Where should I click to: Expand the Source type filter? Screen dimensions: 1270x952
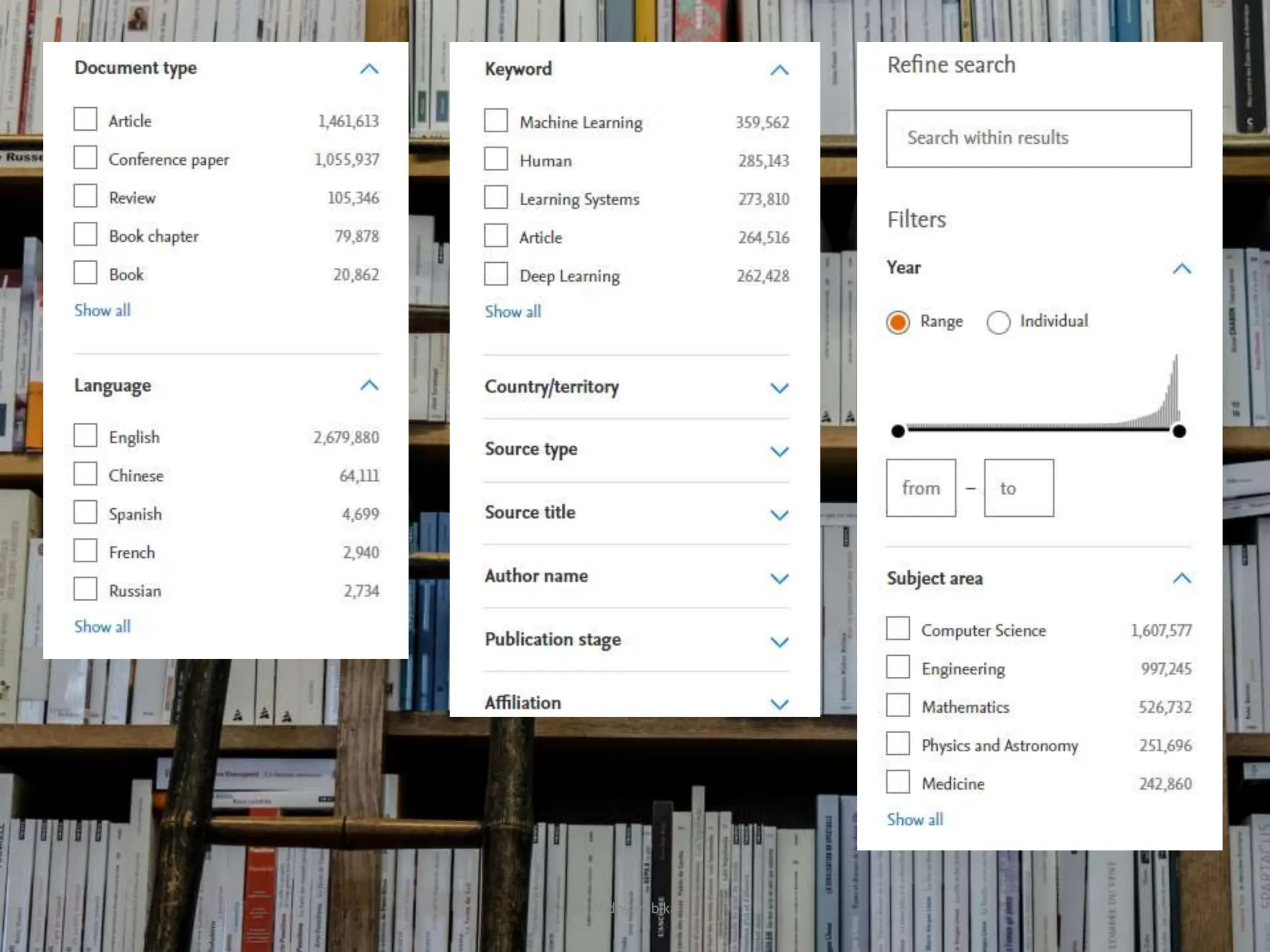[x=779, y=451]
